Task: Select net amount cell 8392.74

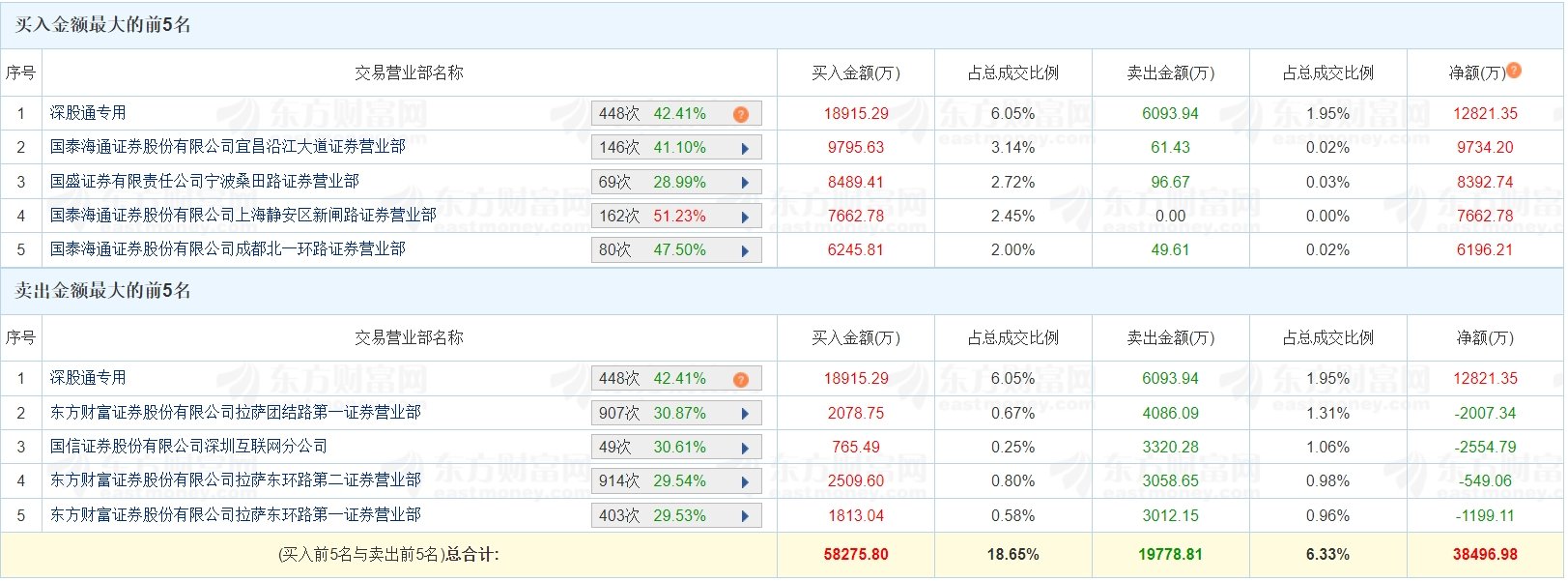Action: point(1485,182)
